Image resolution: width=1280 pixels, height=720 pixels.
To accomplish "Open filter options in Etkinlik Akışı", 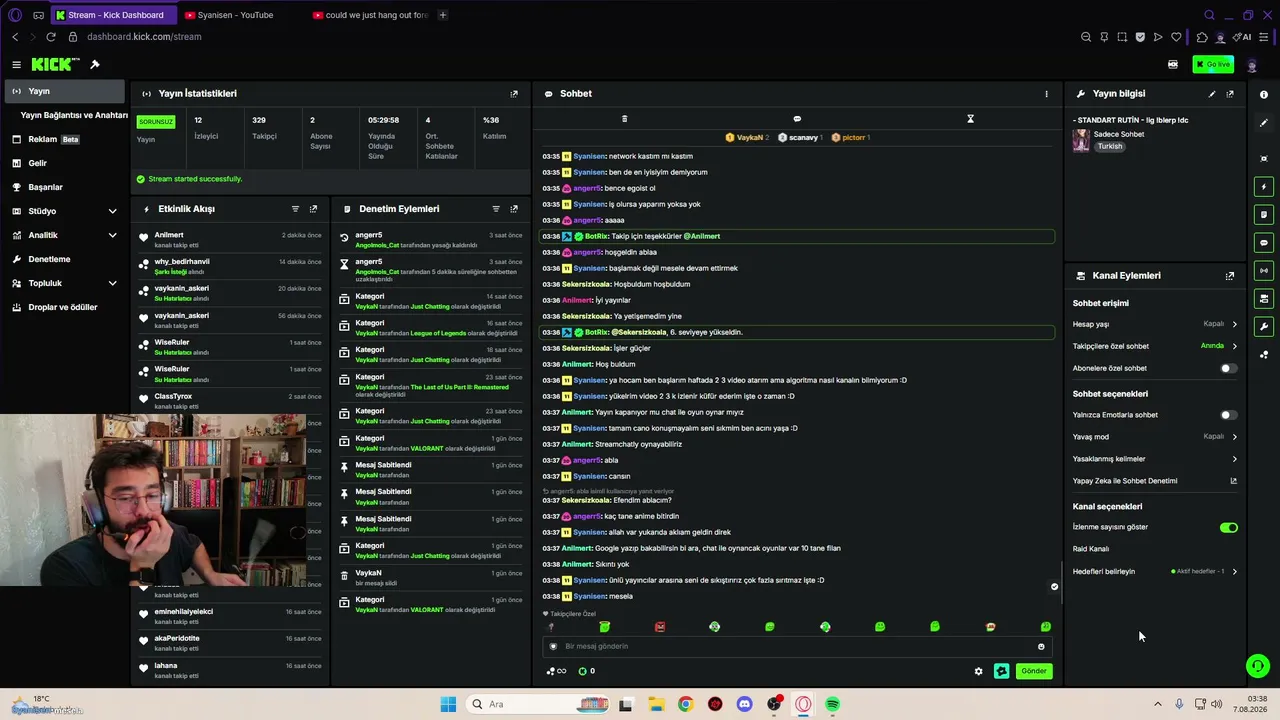I will coord(295,209).
